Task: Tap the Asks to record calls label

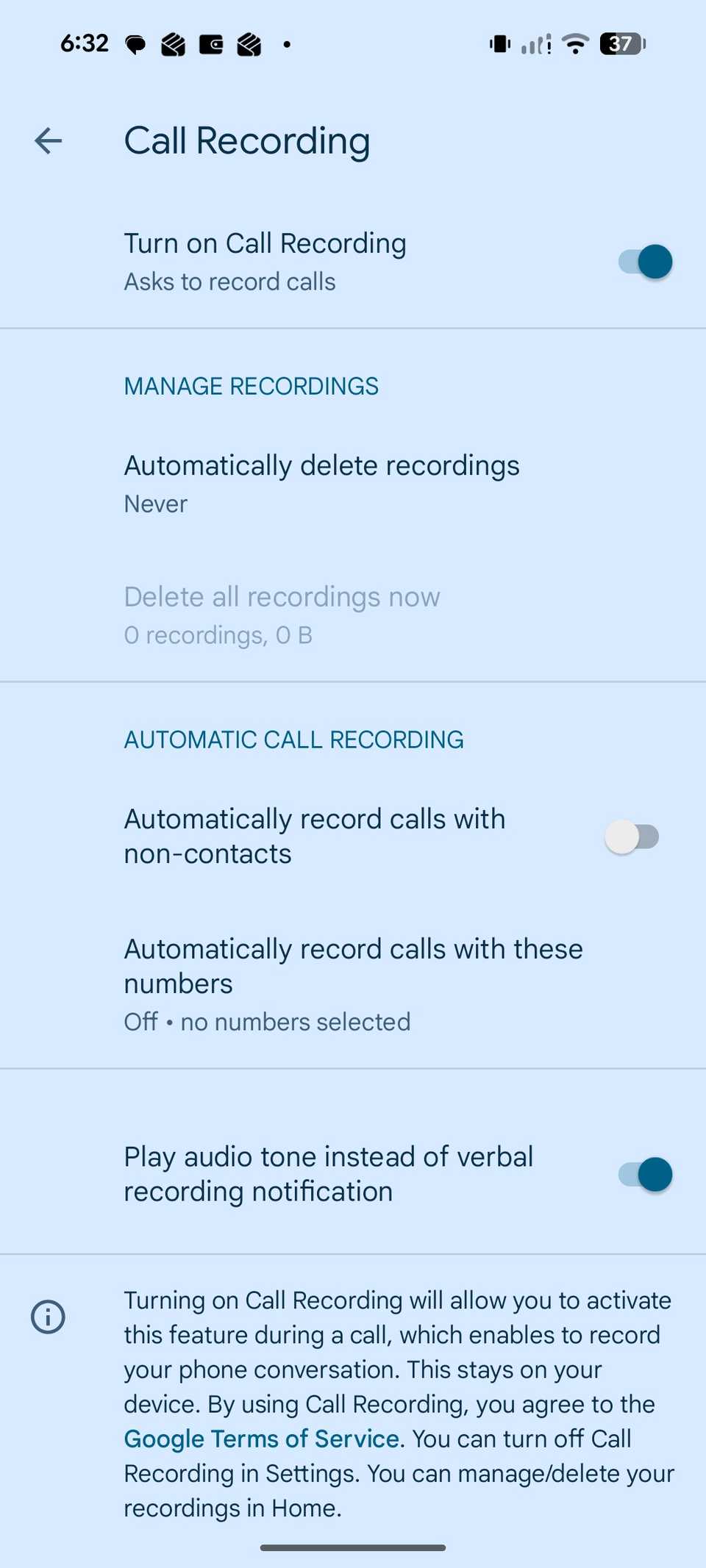Action: 229,282
